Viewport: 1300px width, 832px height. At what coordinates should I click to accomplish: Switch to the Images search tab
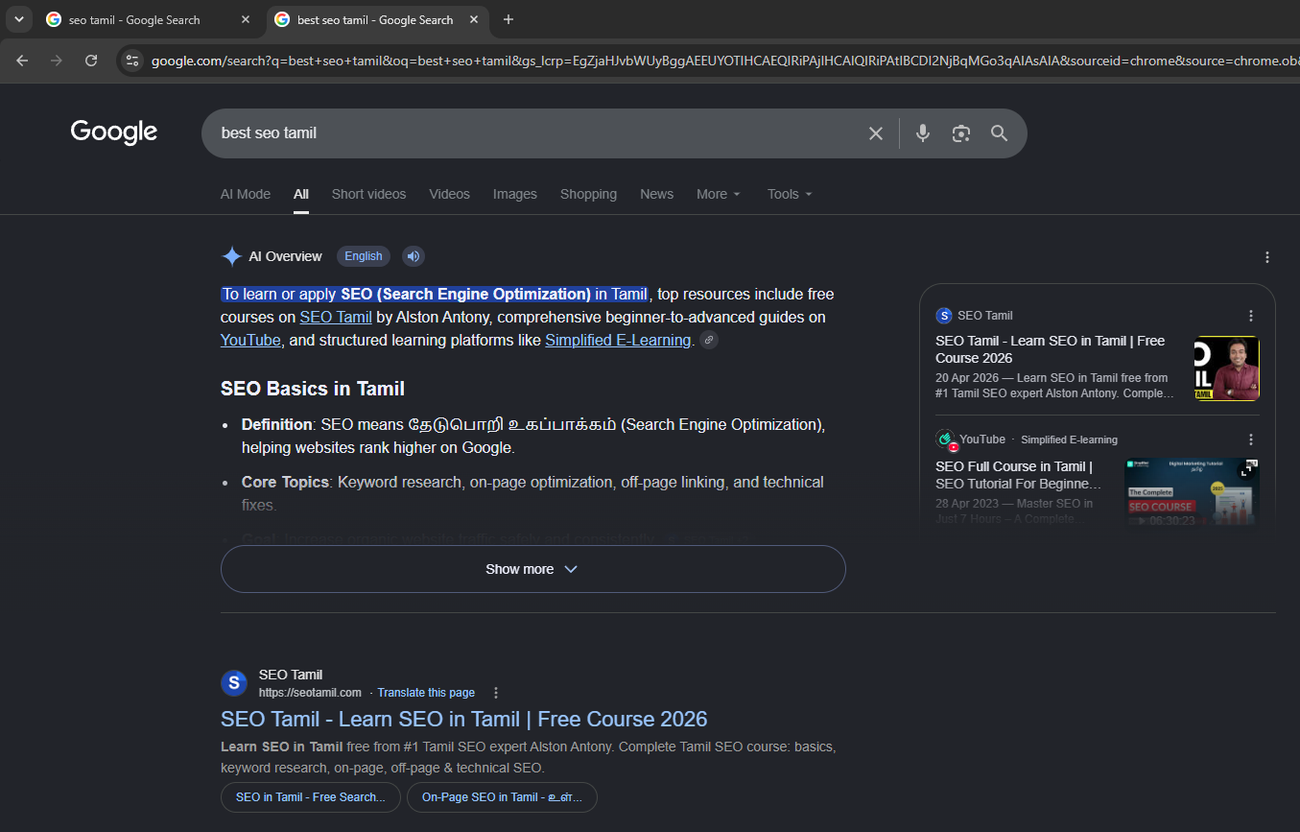(x=515, y=194)
